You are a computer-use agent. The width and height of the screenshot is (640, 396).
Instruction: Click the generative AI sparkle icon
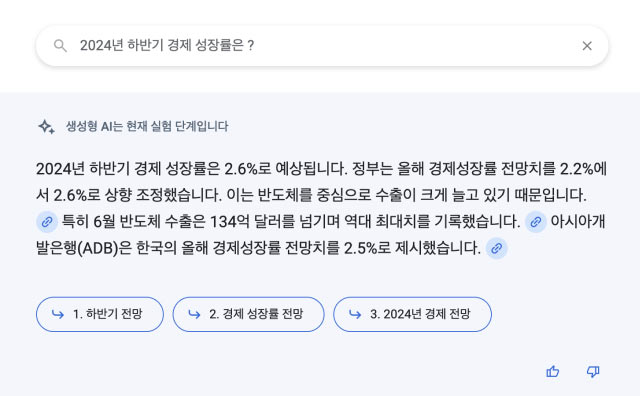pos(46,127)
